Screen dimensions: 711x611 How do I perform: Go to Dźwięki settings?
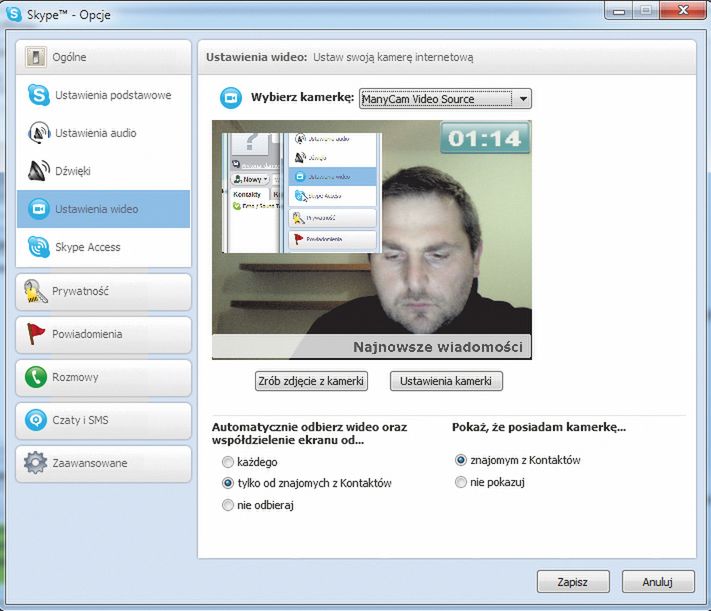103,171
